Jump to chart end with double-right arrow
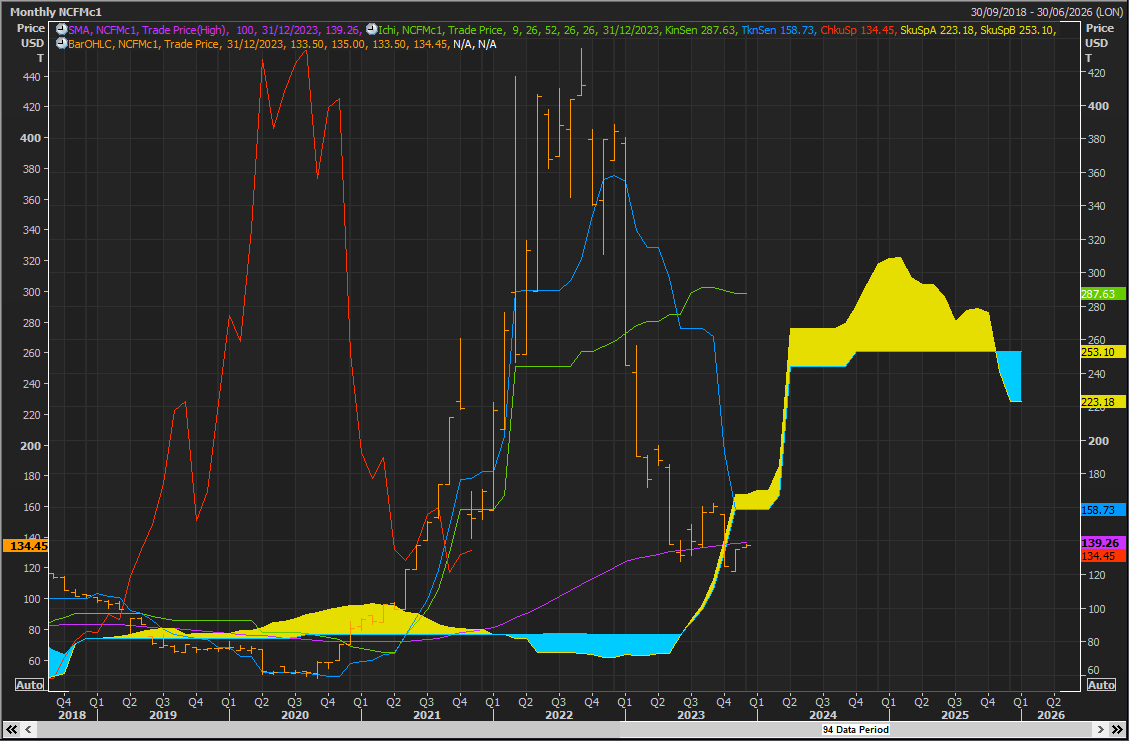Viewport: 1129px width, 741px height. (x=1116, y=729)
